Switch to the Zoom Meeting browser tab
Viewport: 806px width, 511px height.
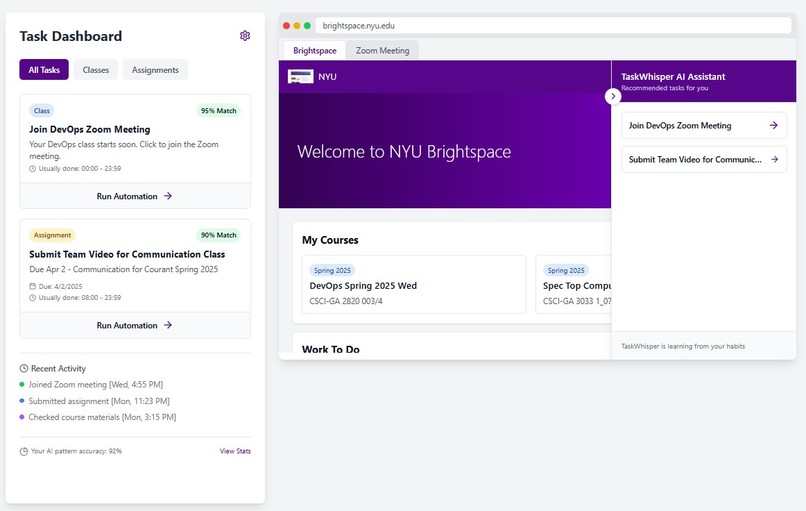coord(382,50)
